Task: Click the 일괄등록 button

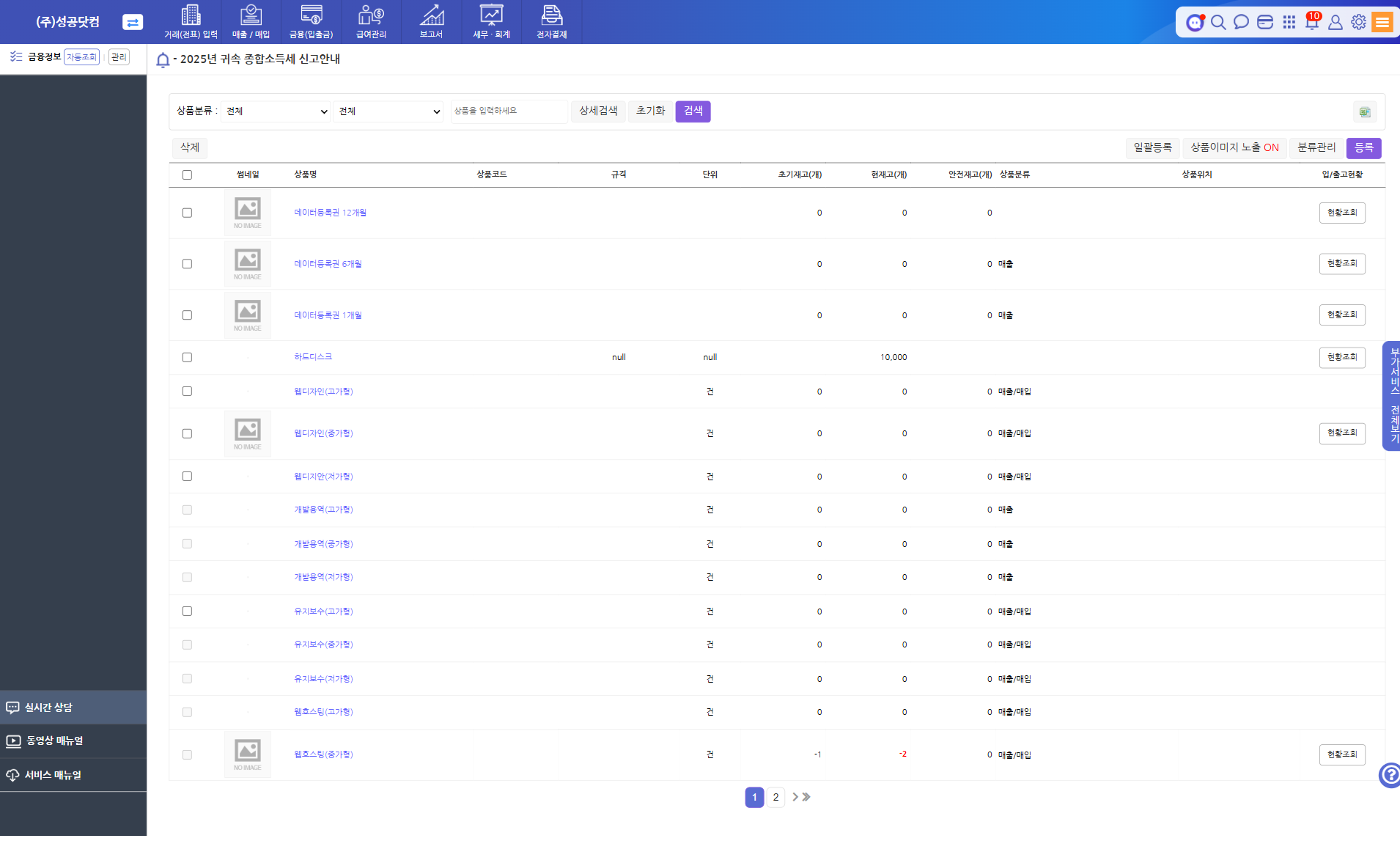Action: (1152, 147)
